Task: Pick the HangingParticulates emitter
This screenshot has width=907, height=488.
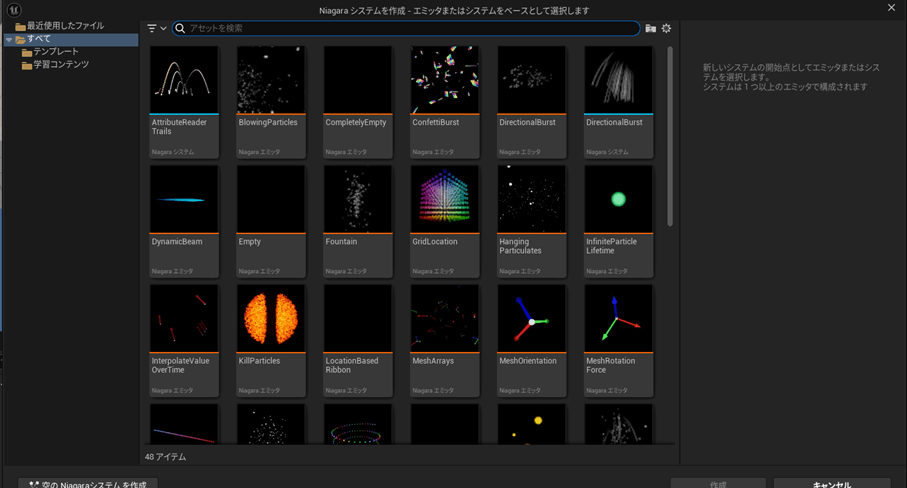Action: point(532,221)
